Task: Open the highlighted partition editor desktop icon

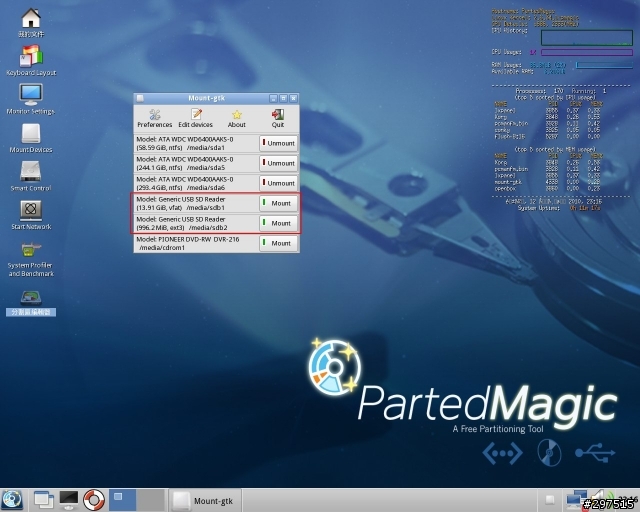Action: [x=31, y=303]
